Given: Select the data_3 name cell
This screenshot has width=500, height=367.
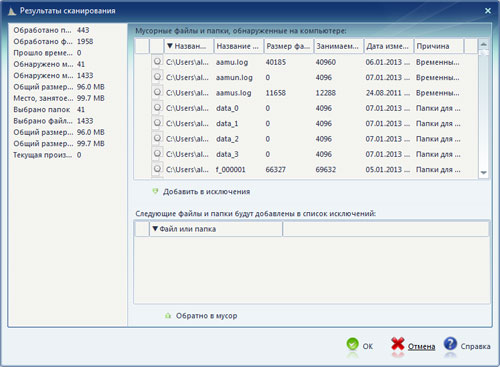Looking at the screenshot, I should [227, 154].
